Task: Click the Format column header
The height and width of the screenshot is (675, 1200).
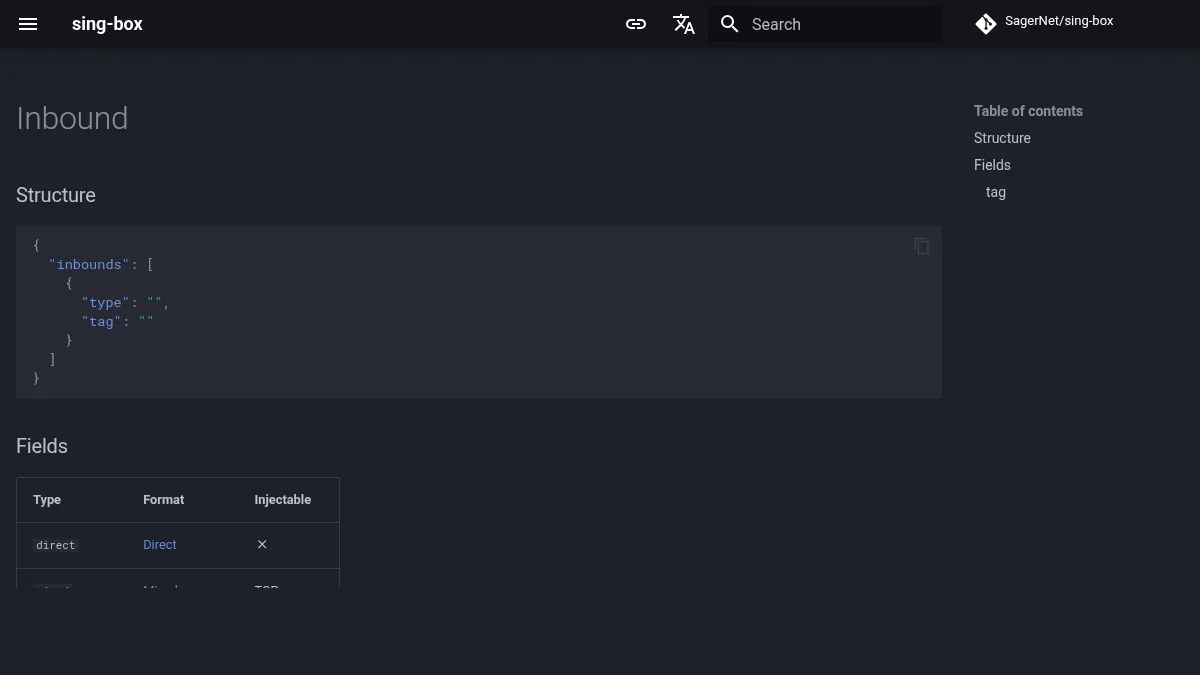Action: tap(164, 500)
